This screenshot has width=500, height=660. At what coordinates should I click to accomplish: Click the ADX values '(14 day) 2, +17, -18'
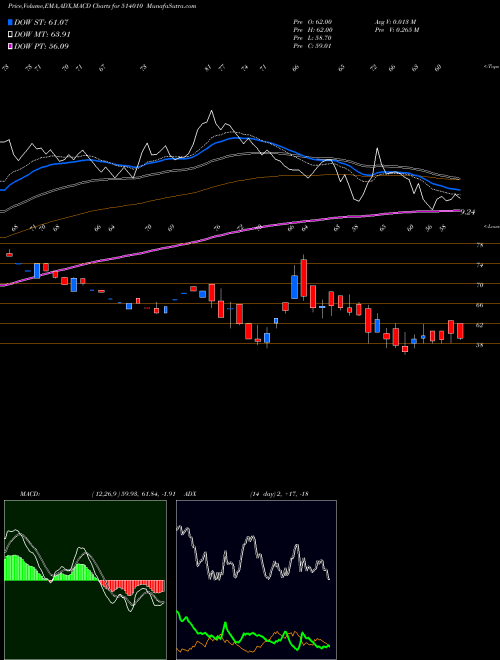tap(280, 494)
